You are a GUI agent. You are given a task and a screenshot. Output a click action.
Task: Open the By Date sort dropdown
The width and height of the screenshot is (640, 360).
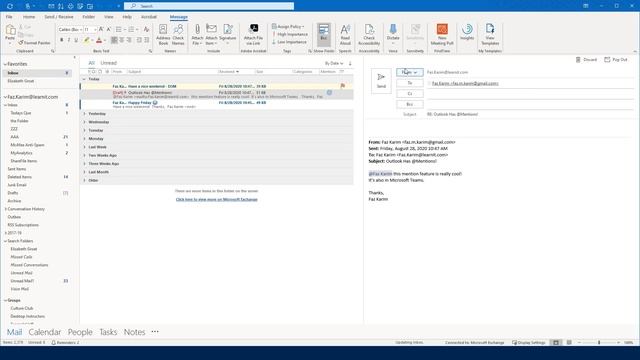334,63
